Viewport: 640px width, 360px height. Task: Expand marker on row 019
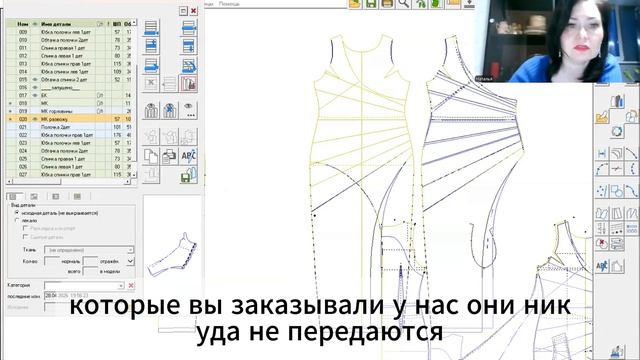pyautogui.click(x=10, y=111)
